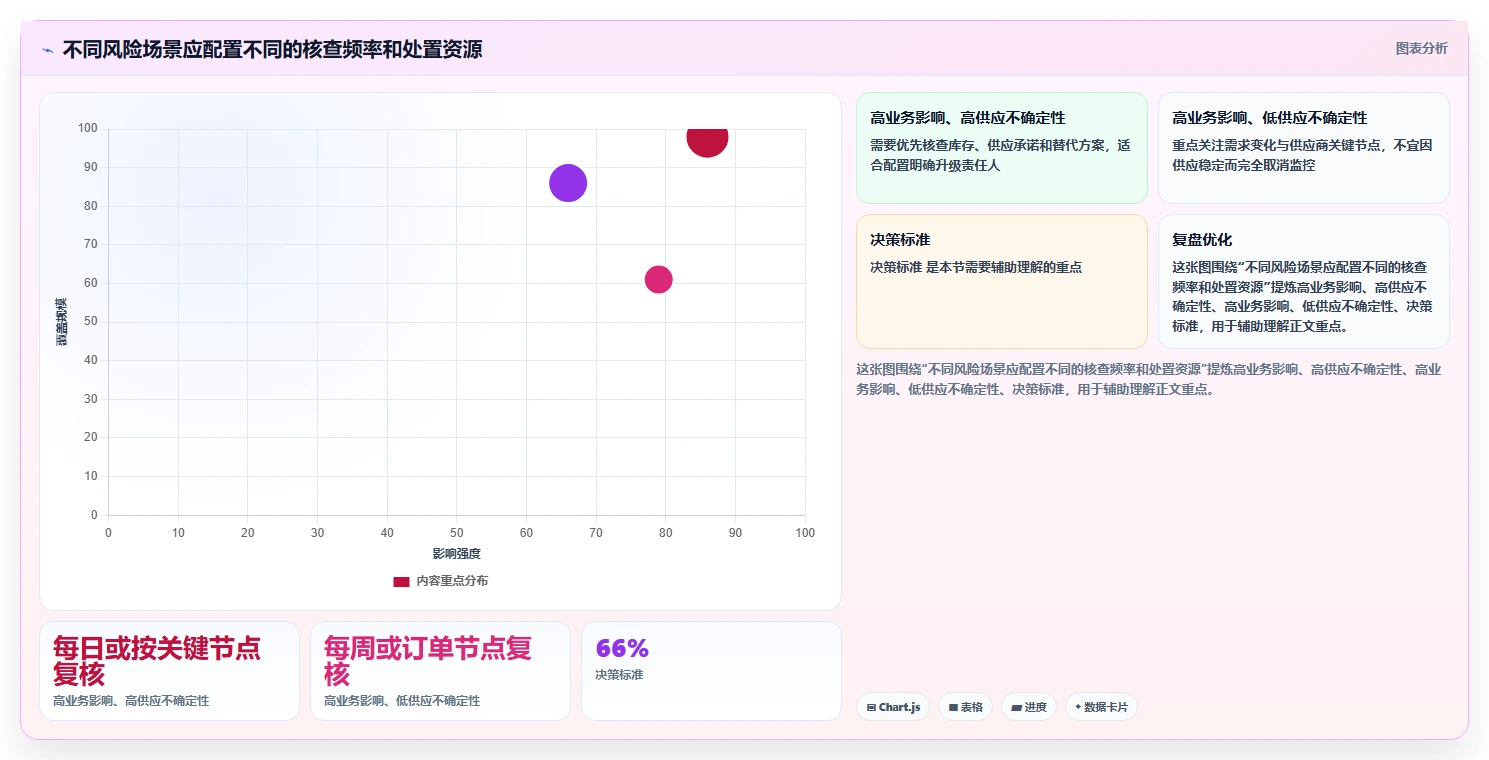Screen dimensions: 1489x760
Task: Open the 数据卡片 tag chip
Action: pyautogui.click(x=1101, y=707)
